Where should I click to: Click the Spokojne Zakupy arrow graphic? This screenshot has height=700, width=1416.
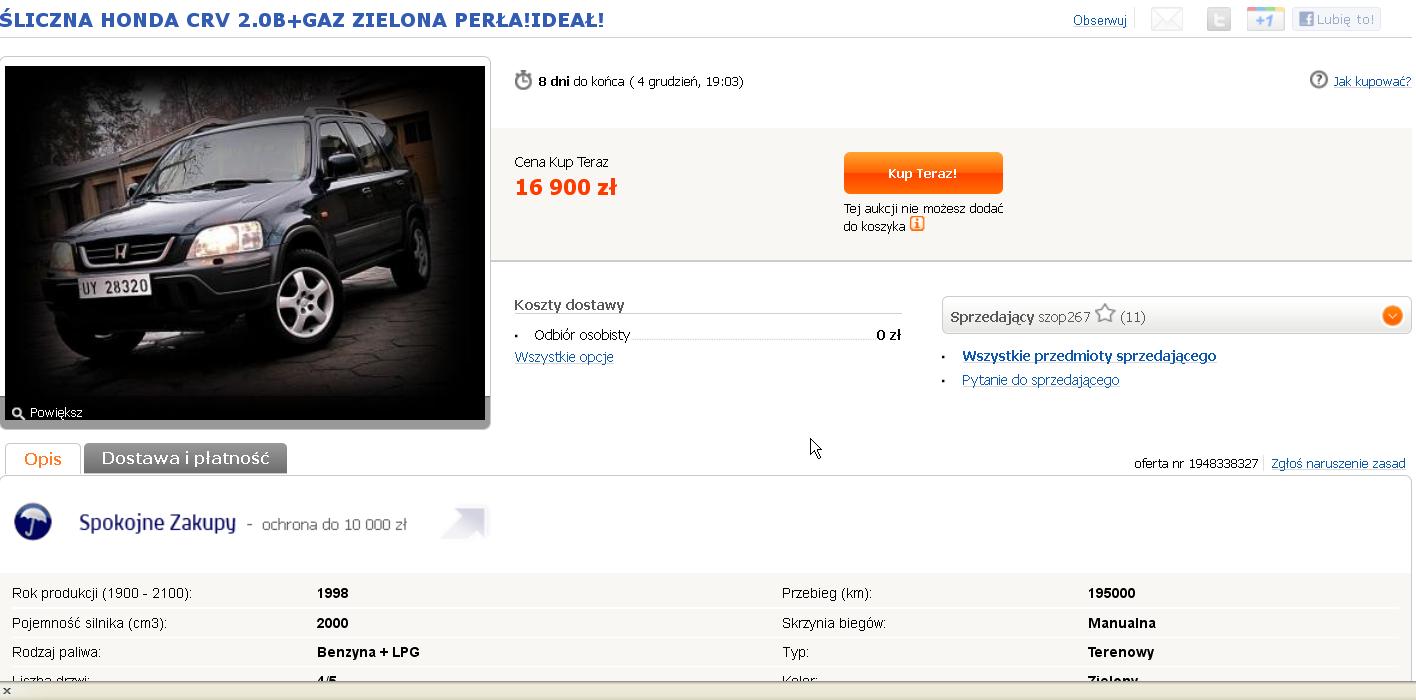point(463,523)
